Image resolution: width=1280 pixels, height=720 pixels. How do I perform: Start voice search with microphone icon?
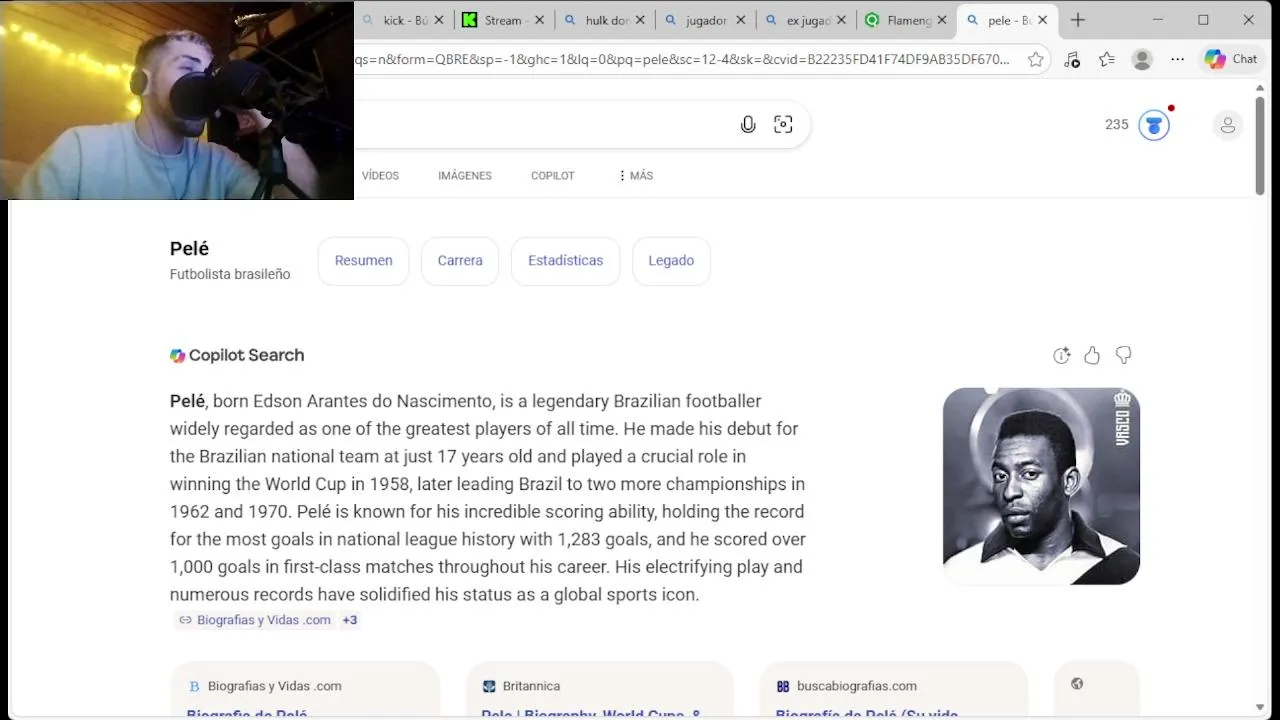748,125
